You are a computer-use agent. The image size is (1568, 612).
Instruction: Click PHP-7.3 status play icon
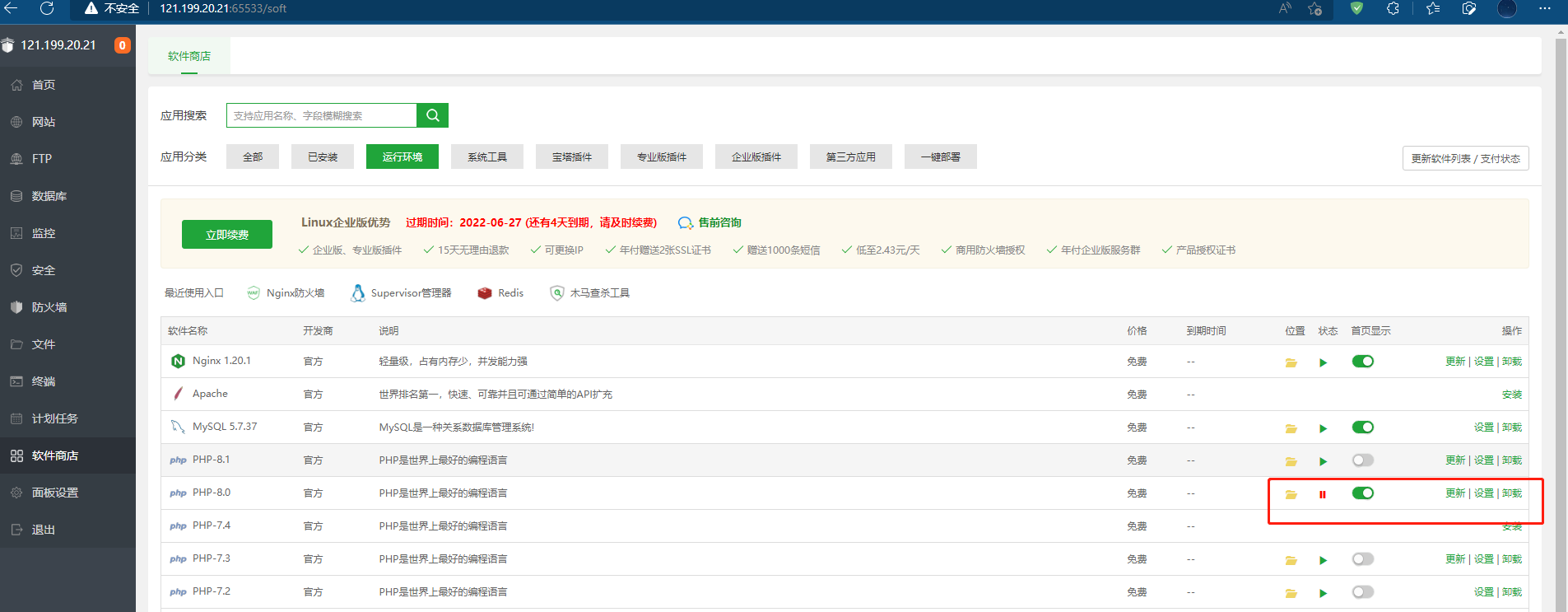coord(1323,560)
